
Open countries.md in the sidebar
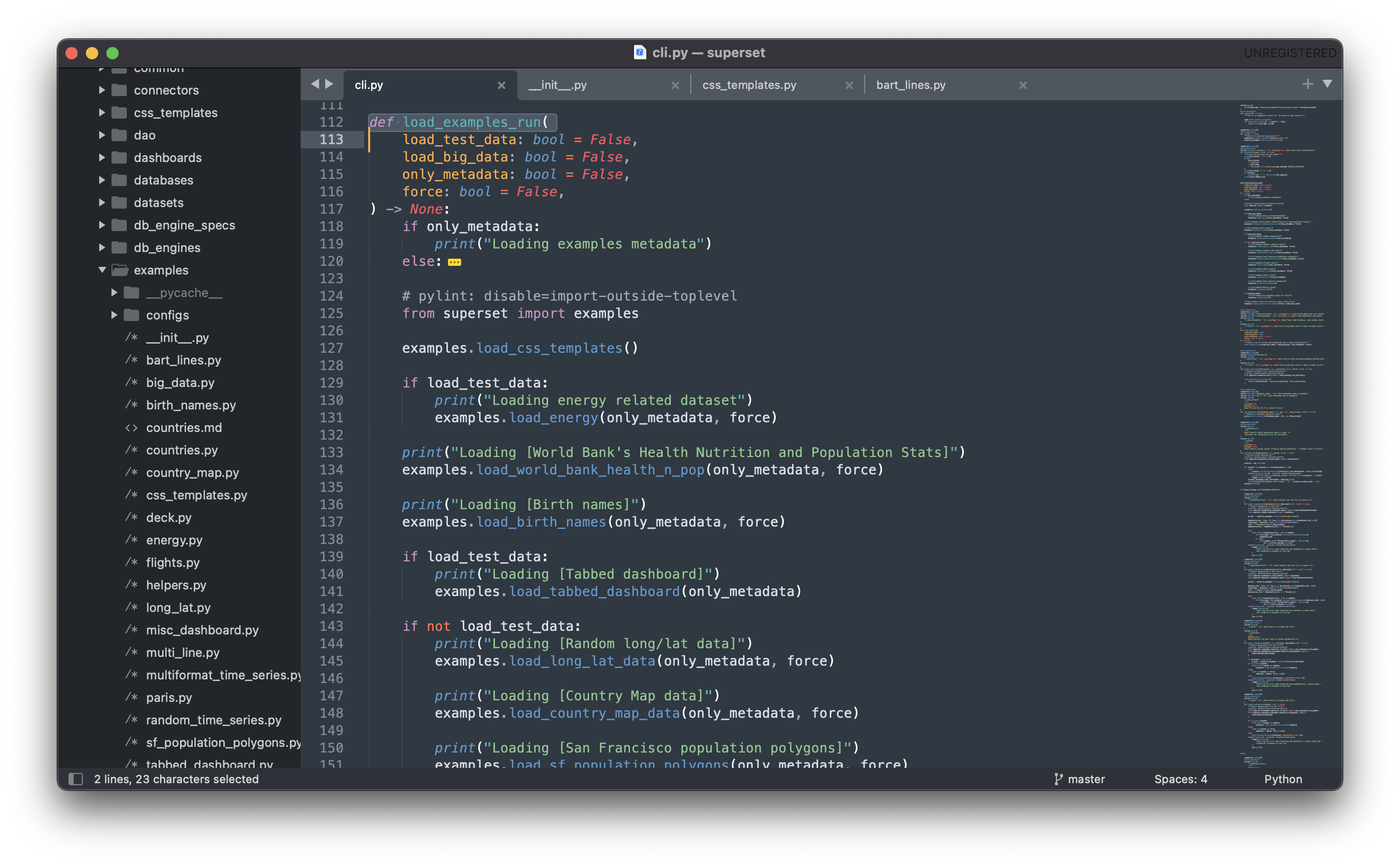[184, 427]
